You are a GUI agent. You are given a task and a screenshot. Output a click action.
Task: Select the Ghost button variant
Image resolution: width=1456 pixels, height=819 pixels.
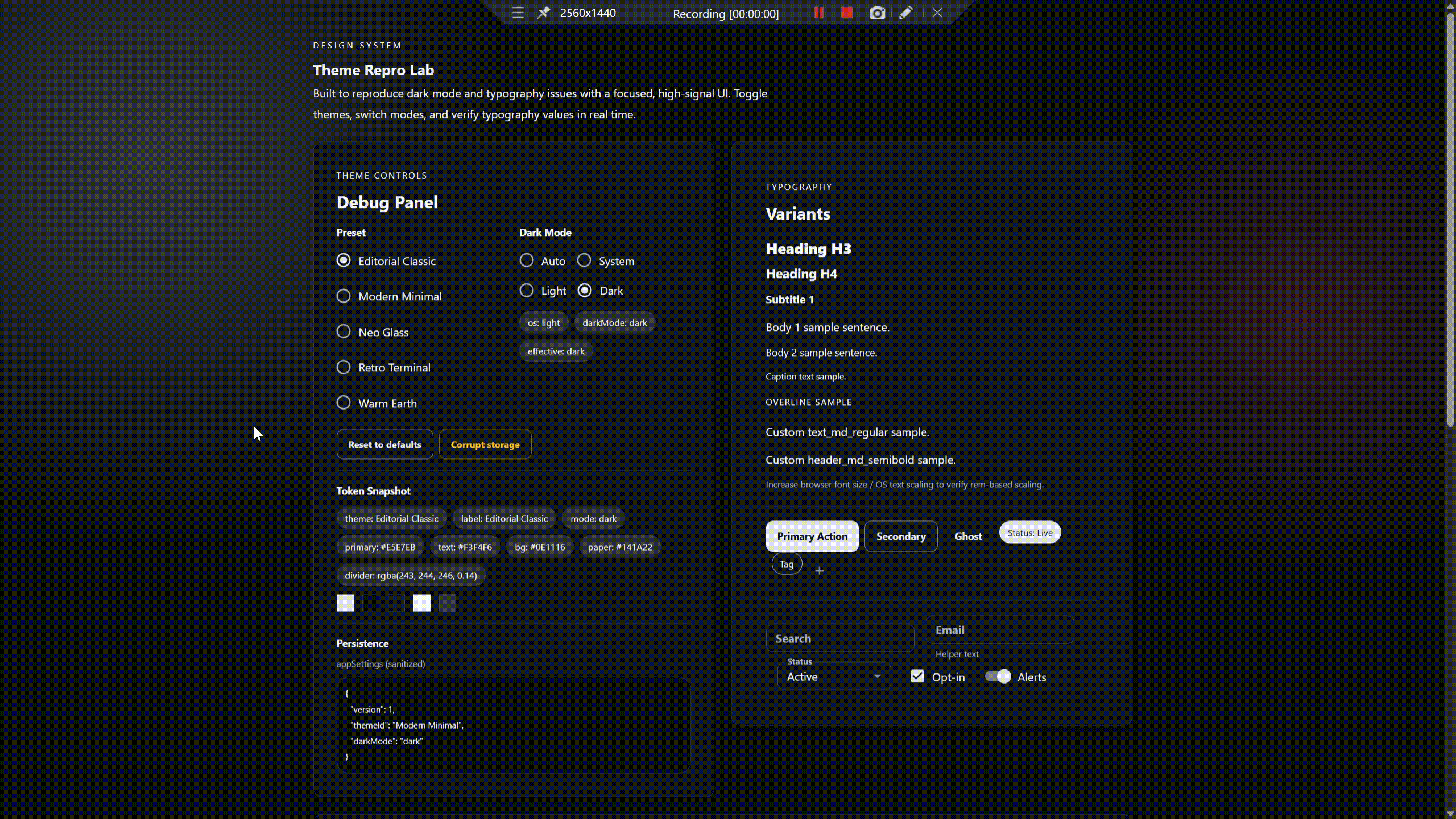click(968, 536)
